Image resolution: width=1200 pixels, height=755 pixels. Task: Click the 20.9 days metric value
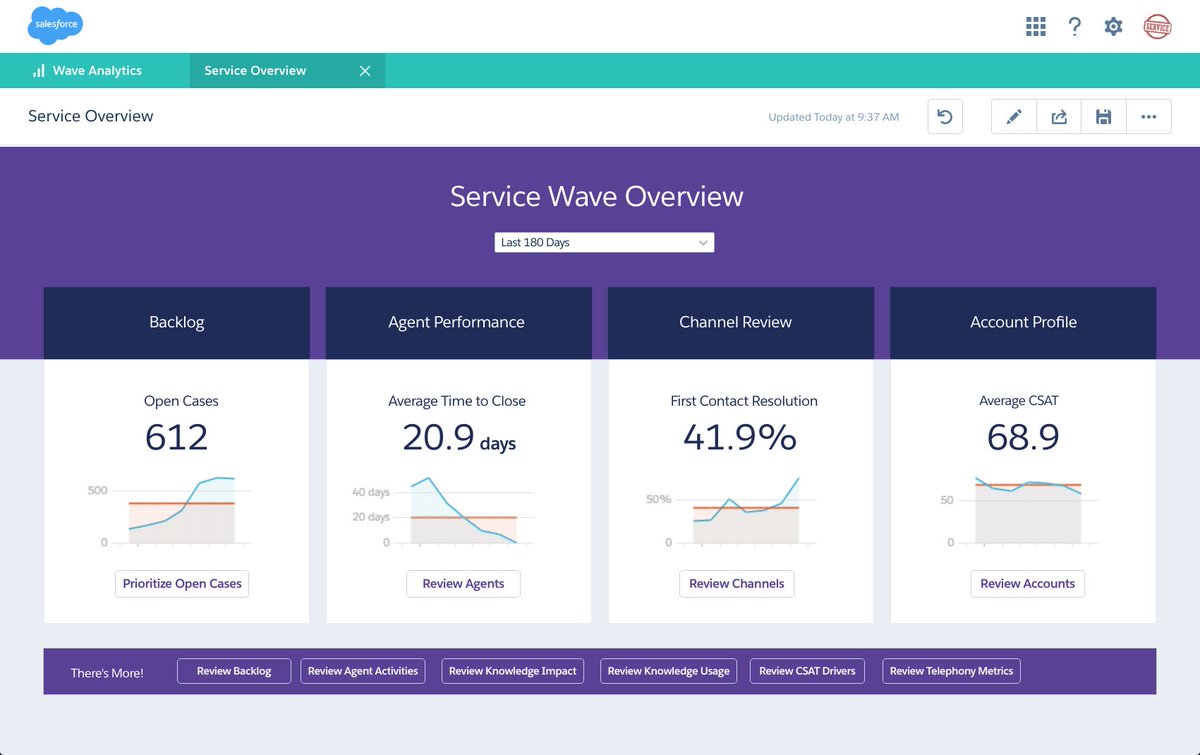click(x=459, y=438)
